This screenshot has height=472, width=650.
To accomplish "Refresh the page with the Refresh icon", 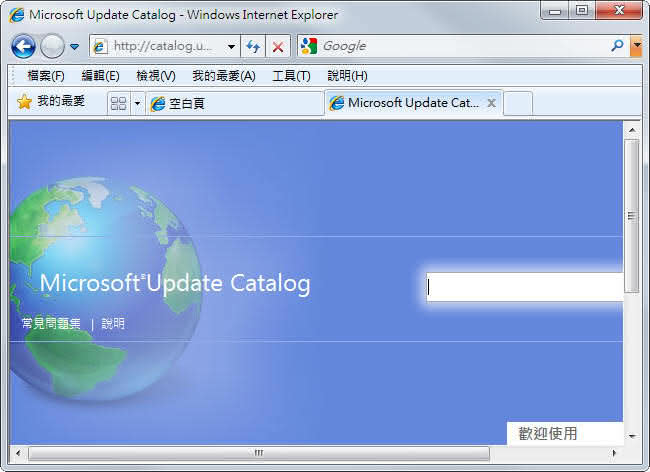I will (x=253, y=46).
